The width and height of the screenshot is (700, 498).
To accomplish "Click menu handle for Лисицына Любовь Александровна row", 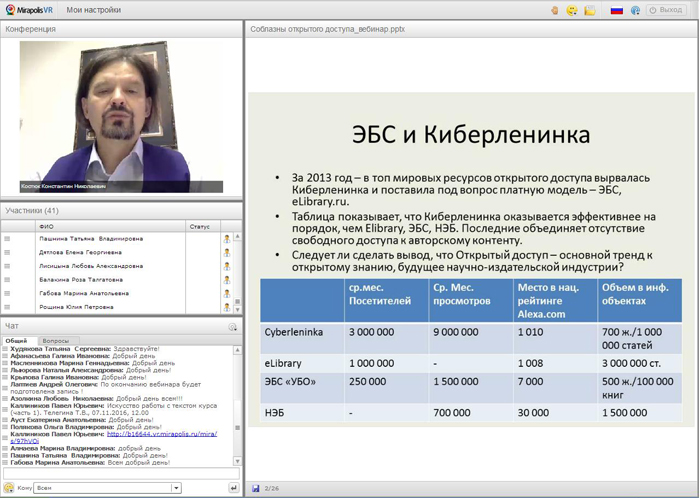I will pyautogui.click(x=7, y=266).
